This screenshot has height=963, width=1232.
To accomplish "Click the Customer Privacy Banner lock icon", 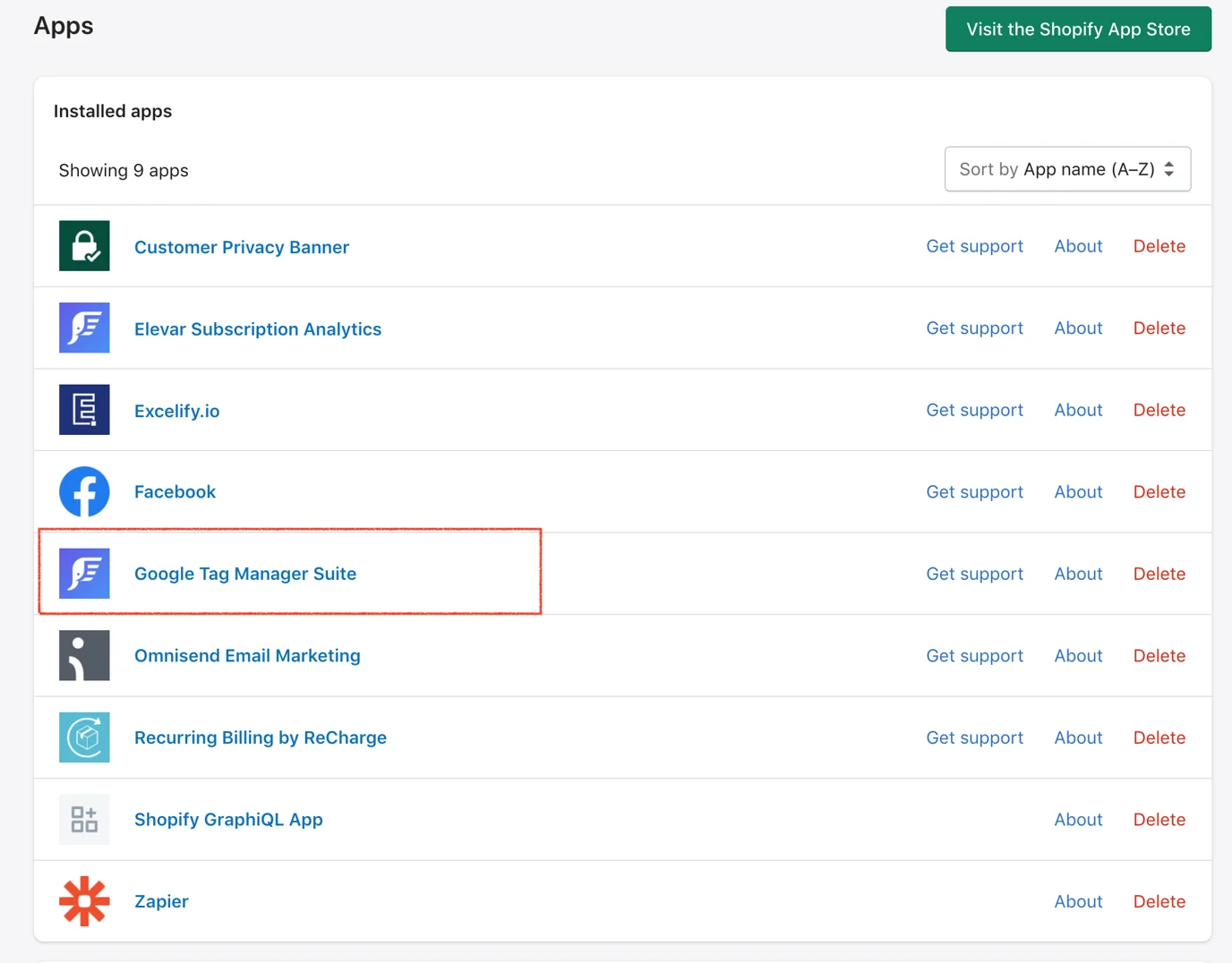I will [84, 246].
